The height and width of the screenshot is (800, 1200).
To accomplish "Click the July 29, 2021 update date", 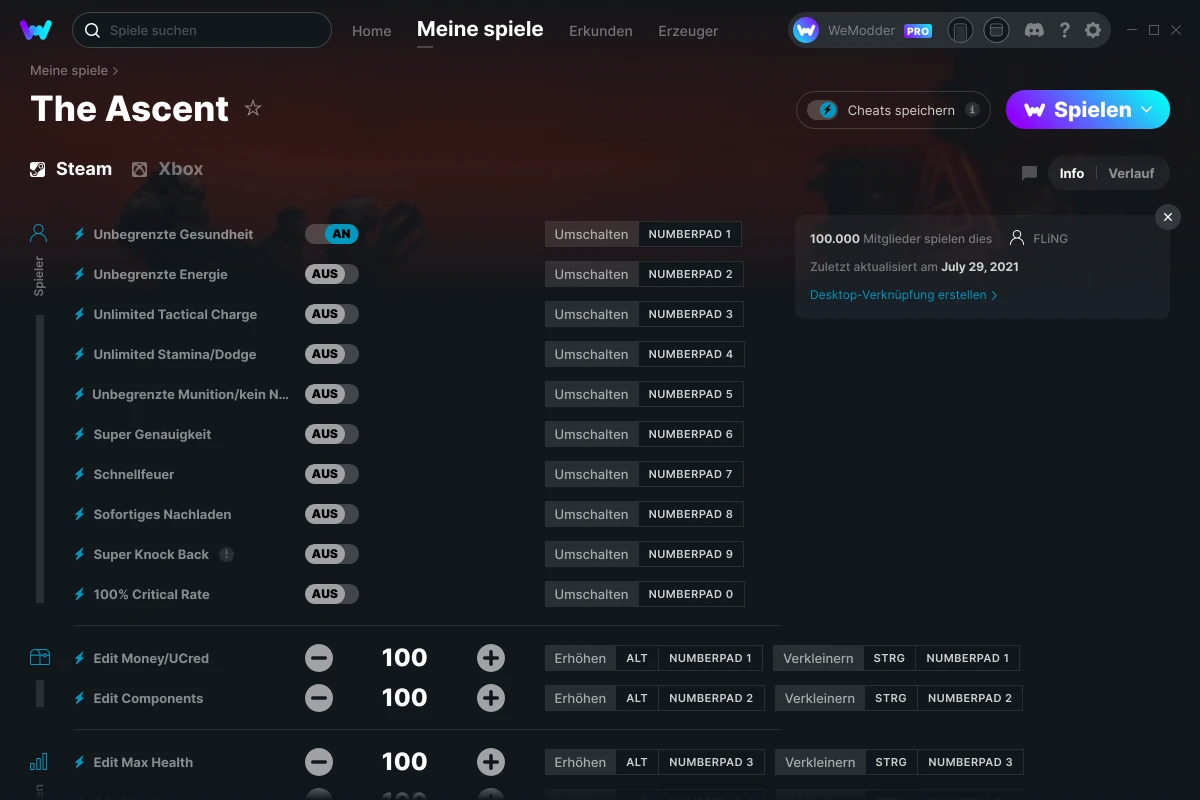I will tap(980, 267).
